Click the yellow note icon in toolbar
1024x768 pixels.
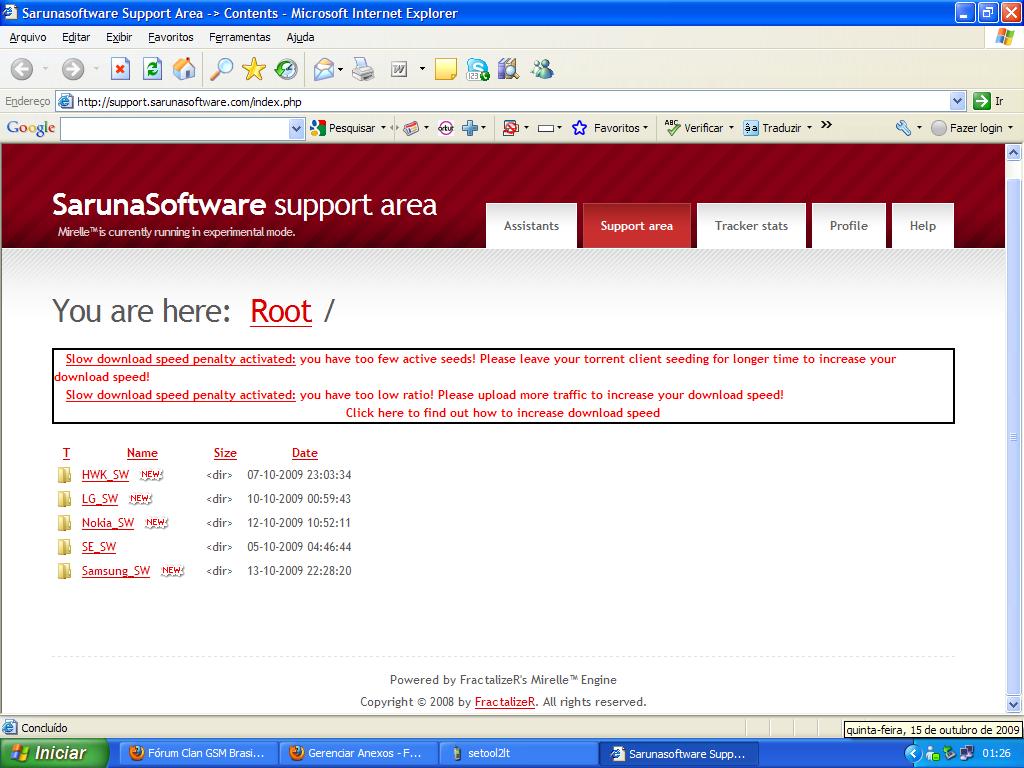(445, 69)
